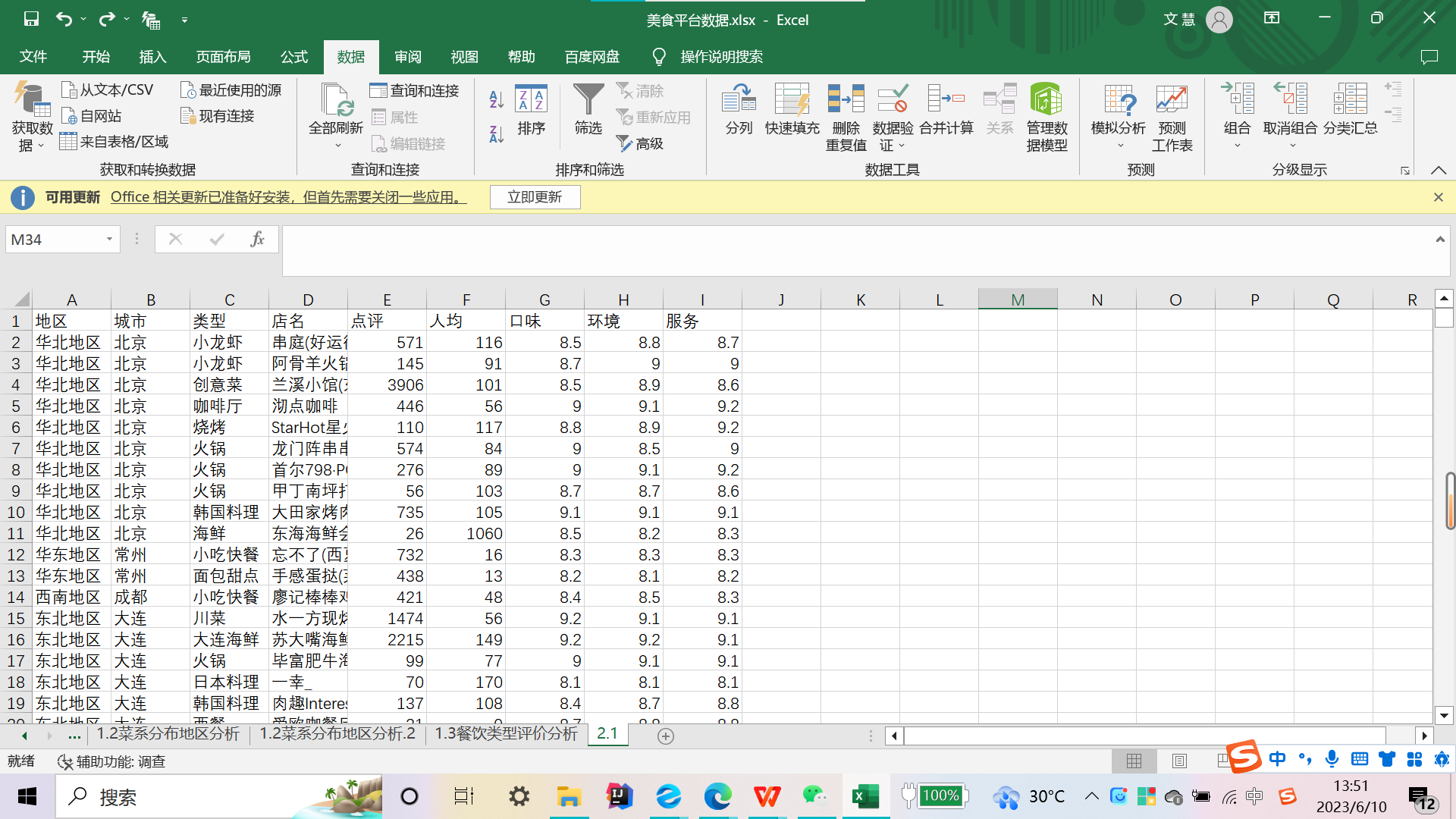Click the Flash Fill icon
The image size is (1456, 819).
pyautogui.click(x=792, y=110)
